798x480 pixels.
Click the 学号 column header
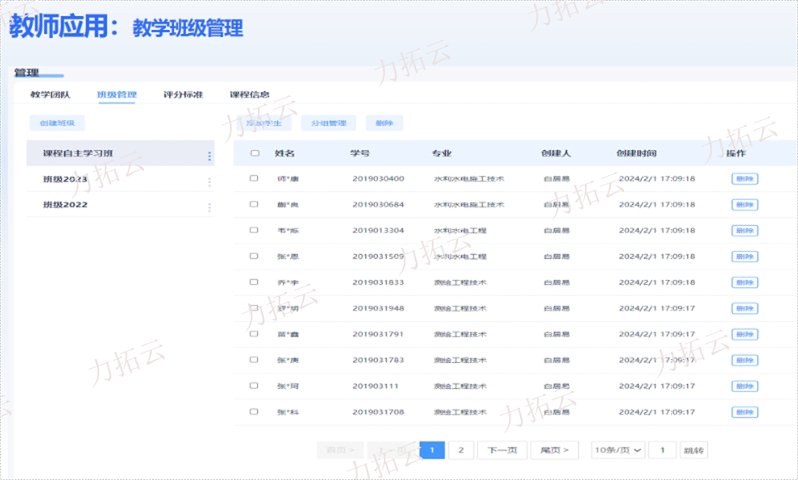[360, 153]
